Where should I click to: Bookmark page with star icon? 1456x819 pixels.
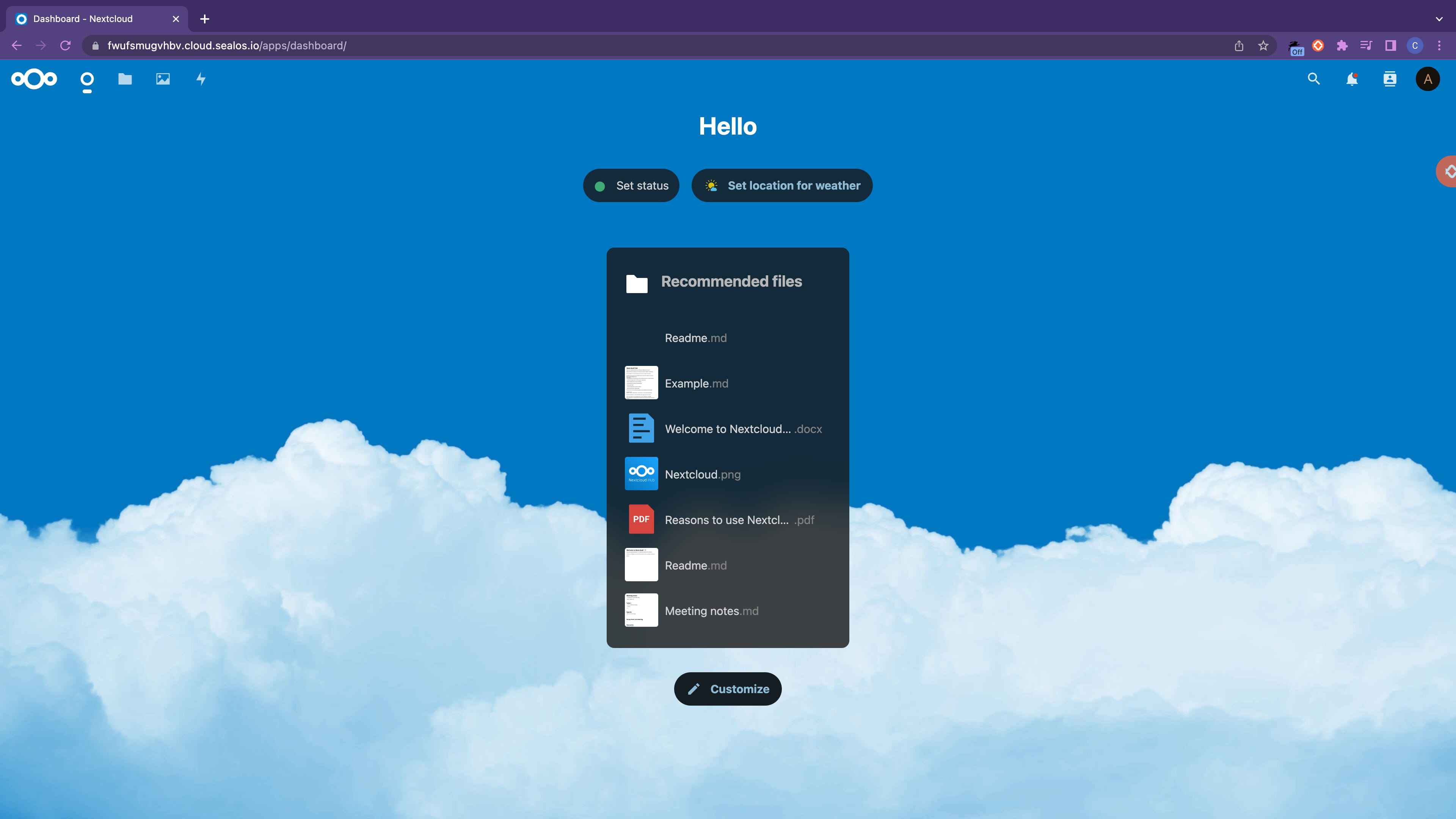click(x=1263, y=46)
